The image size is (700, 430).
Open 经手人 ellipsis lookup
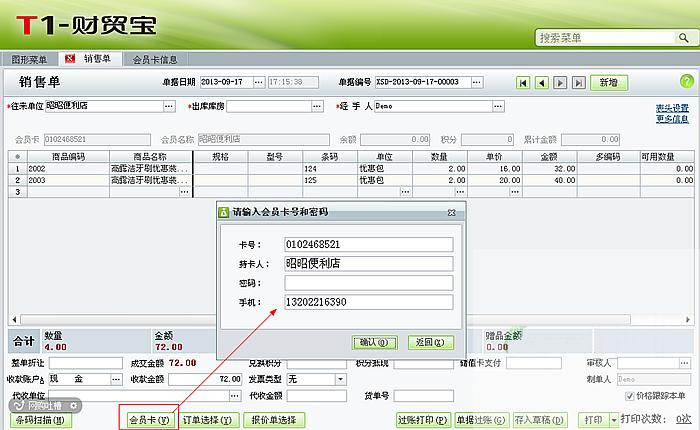498,106
